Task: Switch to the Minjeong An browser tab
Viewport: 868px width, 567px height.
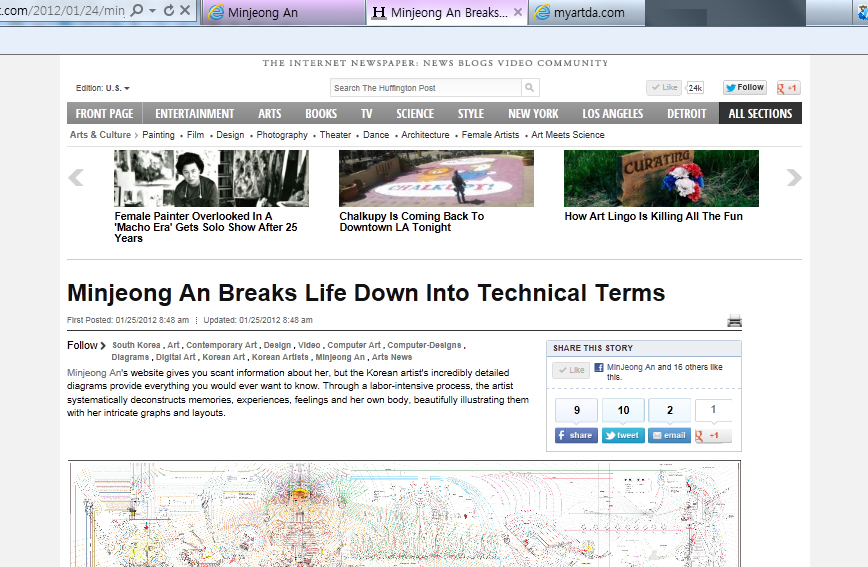Action: coord(283,12)
